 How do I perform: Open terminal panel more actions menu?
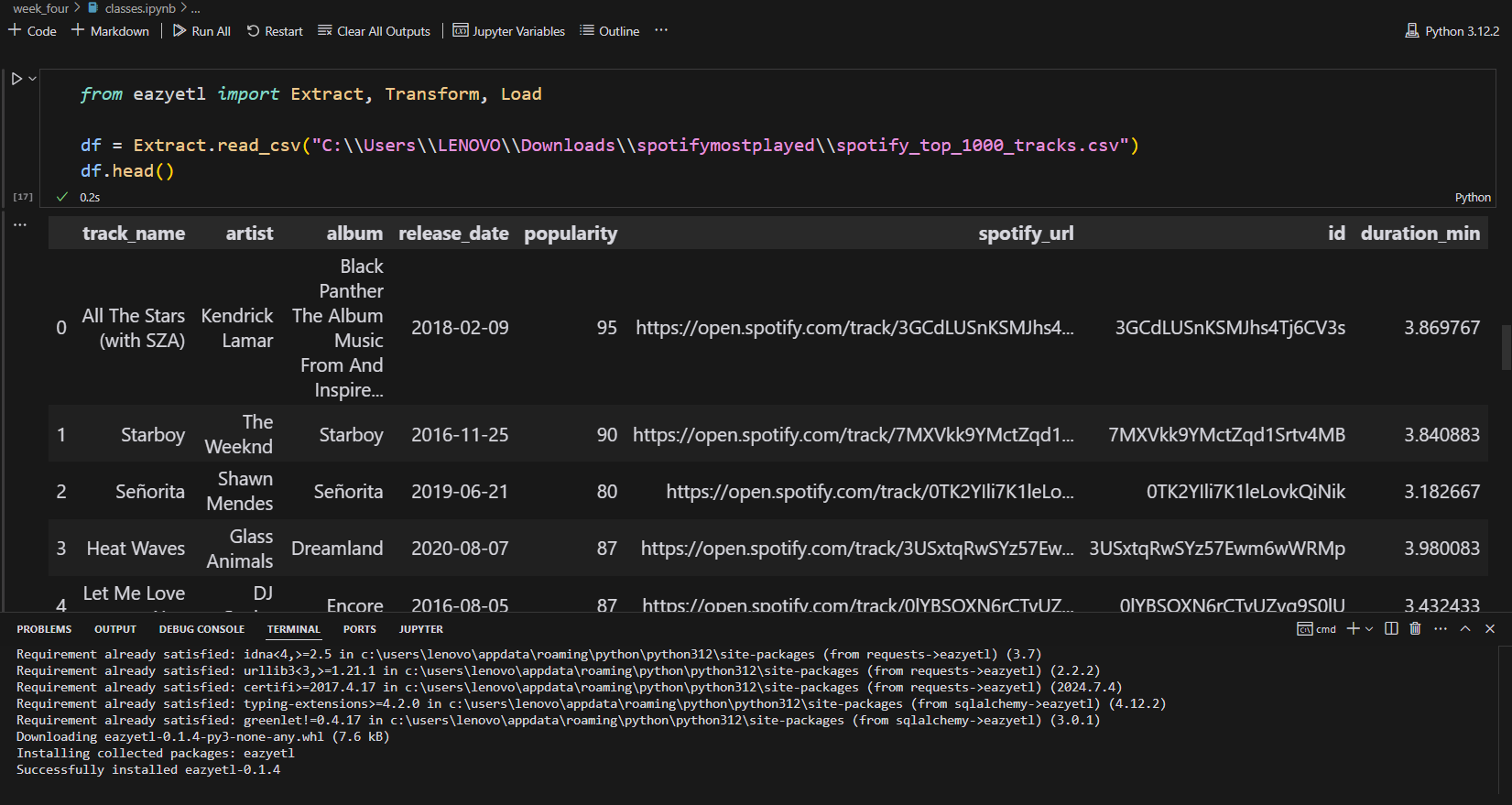(1441, 628)
